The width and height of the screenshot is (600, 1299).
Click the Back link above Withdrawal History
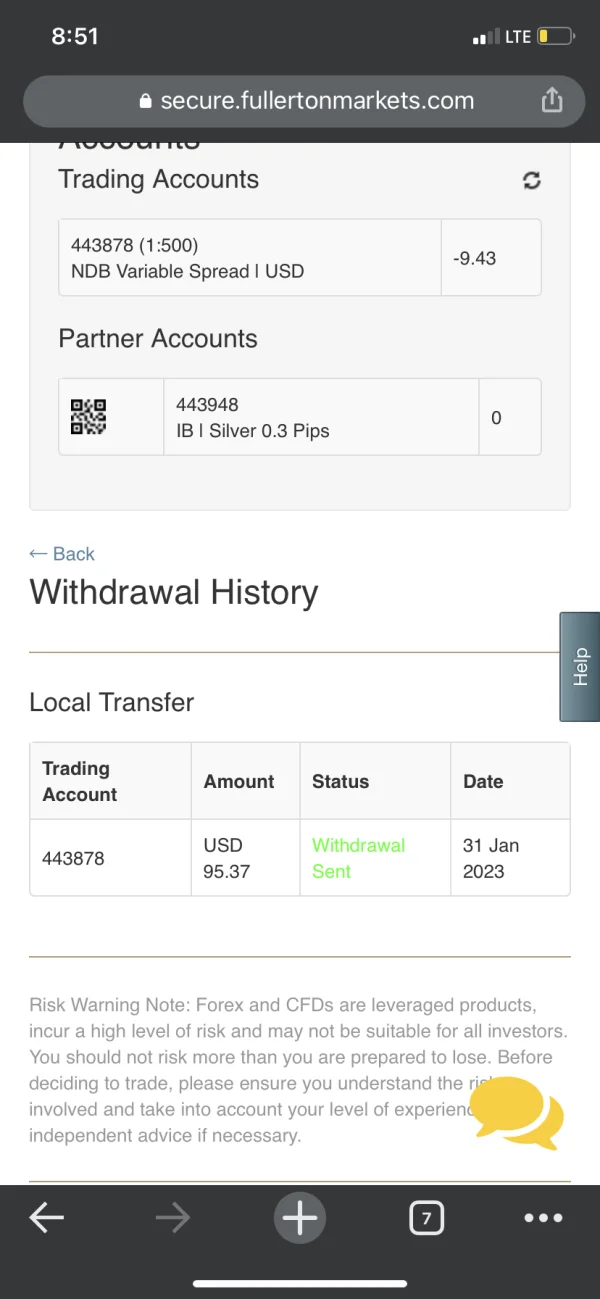[x=62, y=554]
